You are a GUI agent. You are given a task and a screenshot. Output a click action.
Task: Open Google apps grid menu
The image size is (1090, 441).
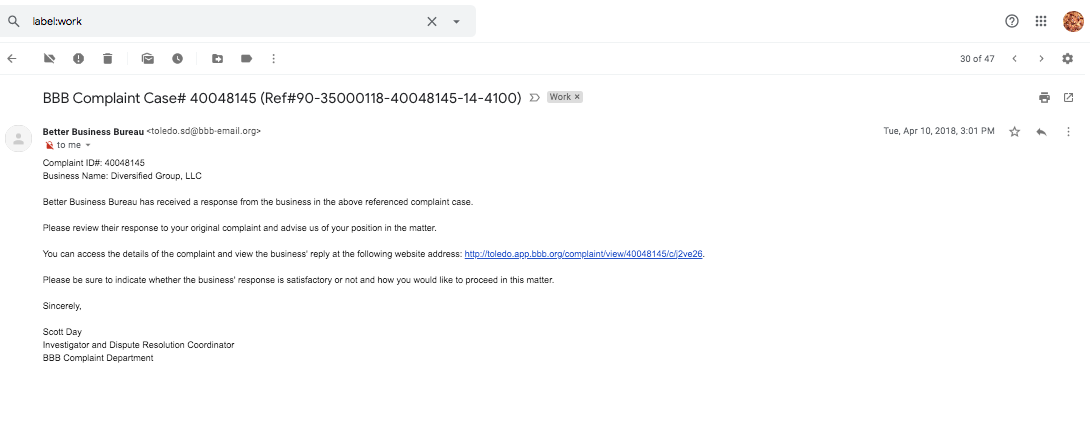point(1041,21)
